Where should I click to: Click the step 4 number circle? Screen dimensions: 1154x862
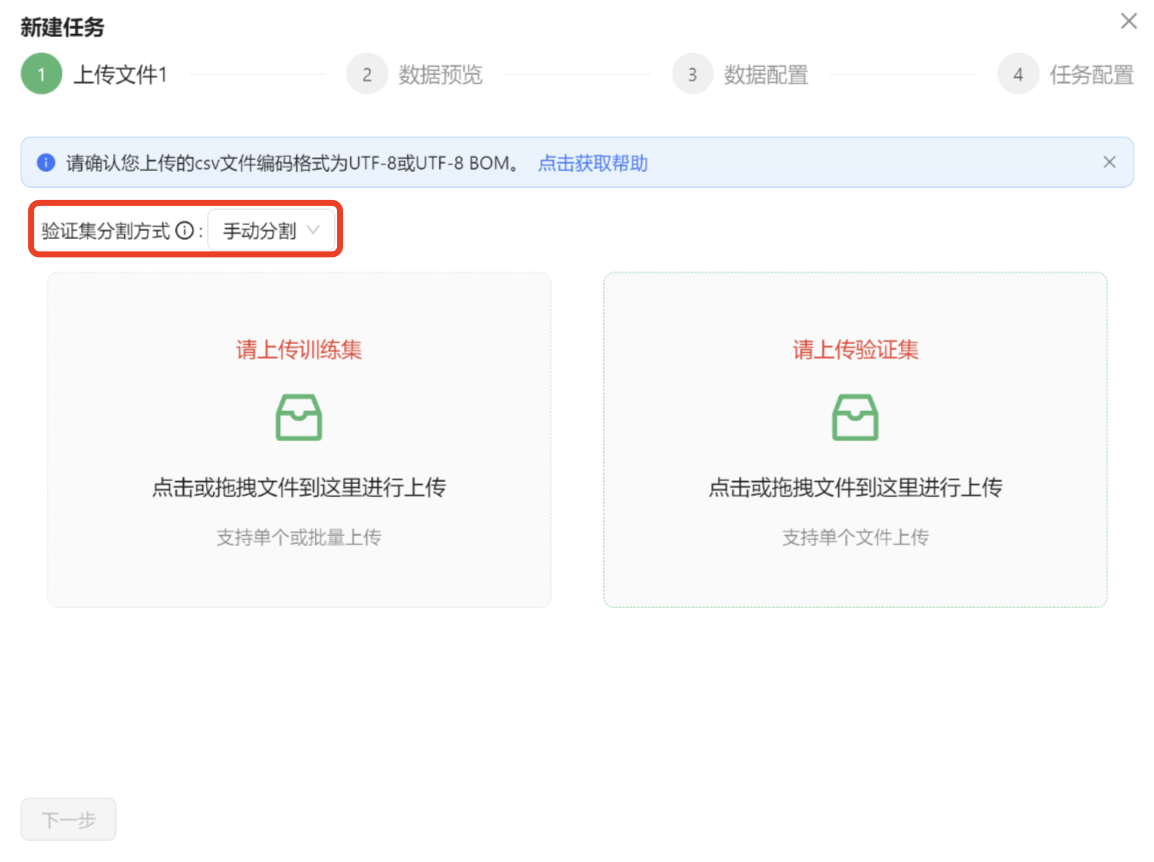coord(1018,75)
